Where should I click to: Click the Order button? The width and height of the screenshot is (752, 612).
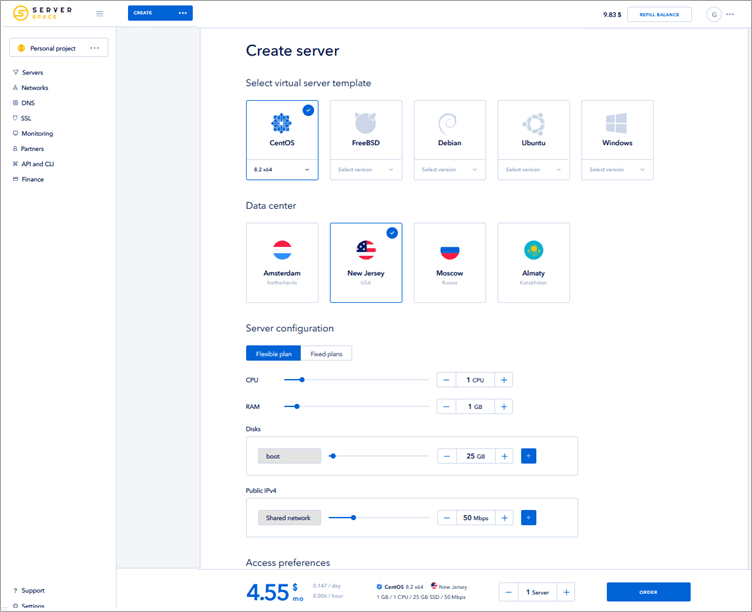click(648, 592)
